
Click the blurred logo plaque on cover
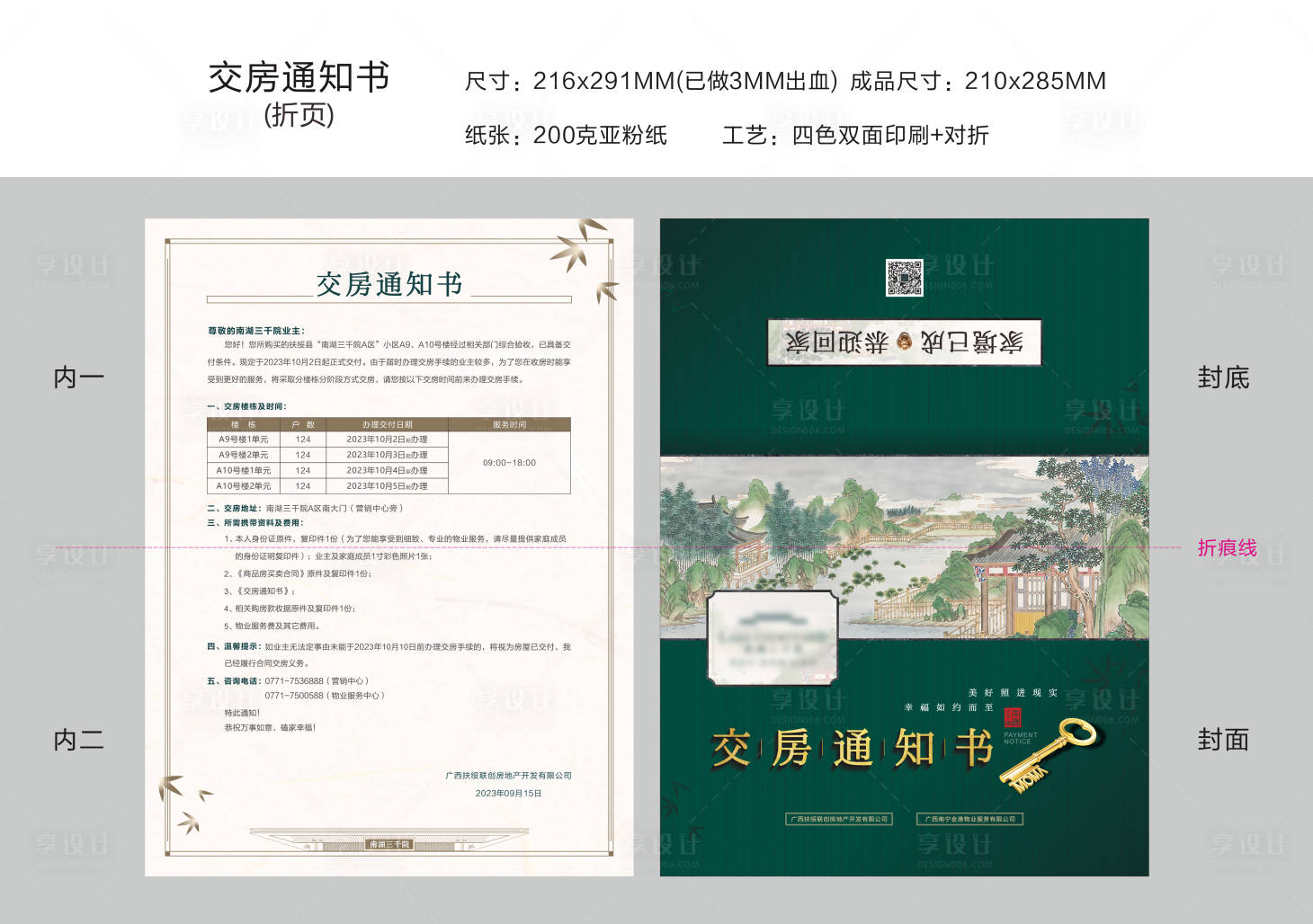tap(773, 637)
